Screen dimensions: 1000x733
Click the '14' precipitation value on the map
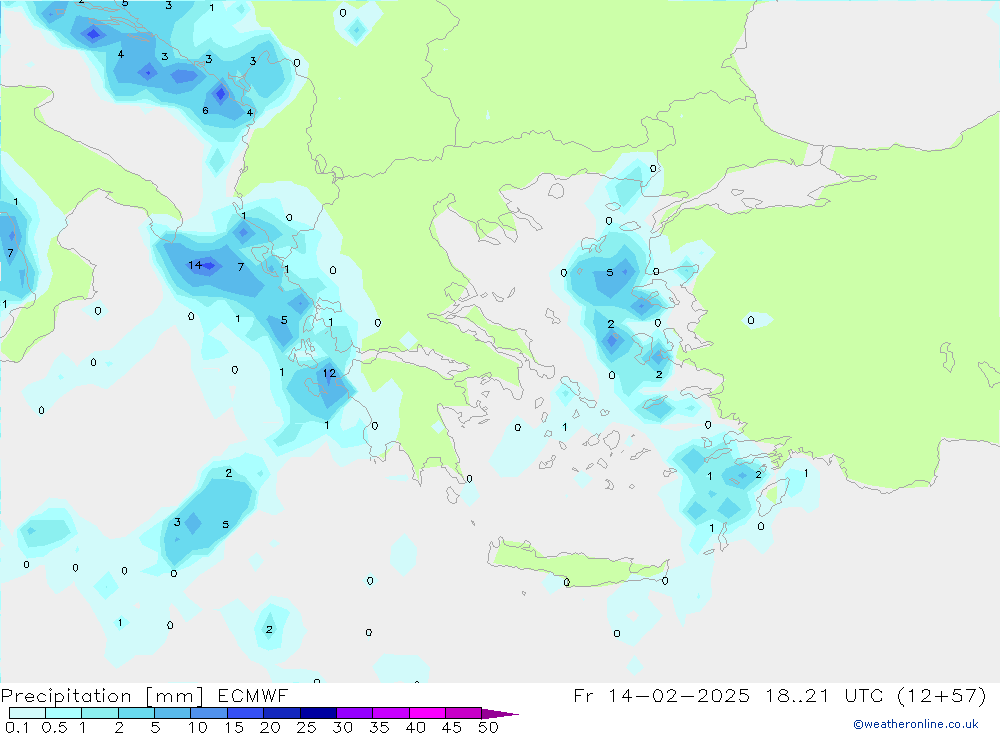click(195, 265)
